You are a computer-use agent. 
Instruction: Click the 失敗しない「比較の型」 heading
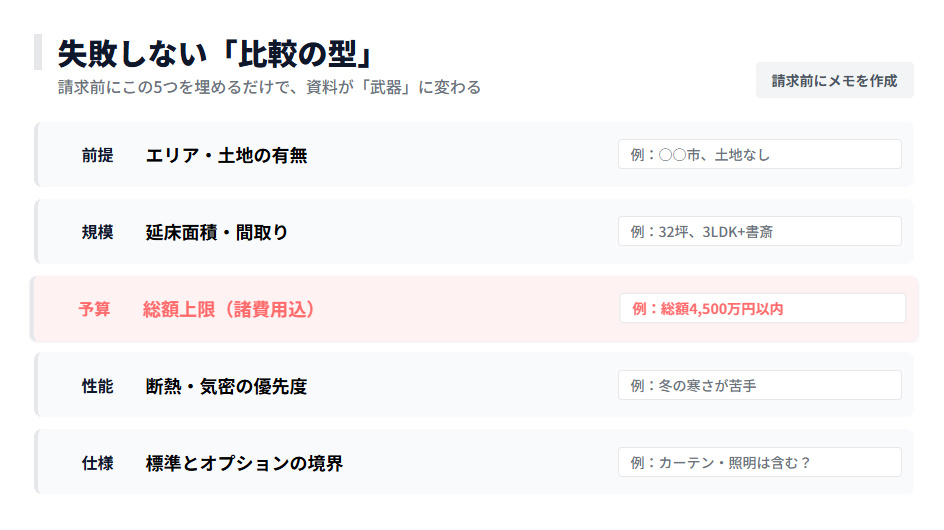pyautogui.click(x=215, y=53)
